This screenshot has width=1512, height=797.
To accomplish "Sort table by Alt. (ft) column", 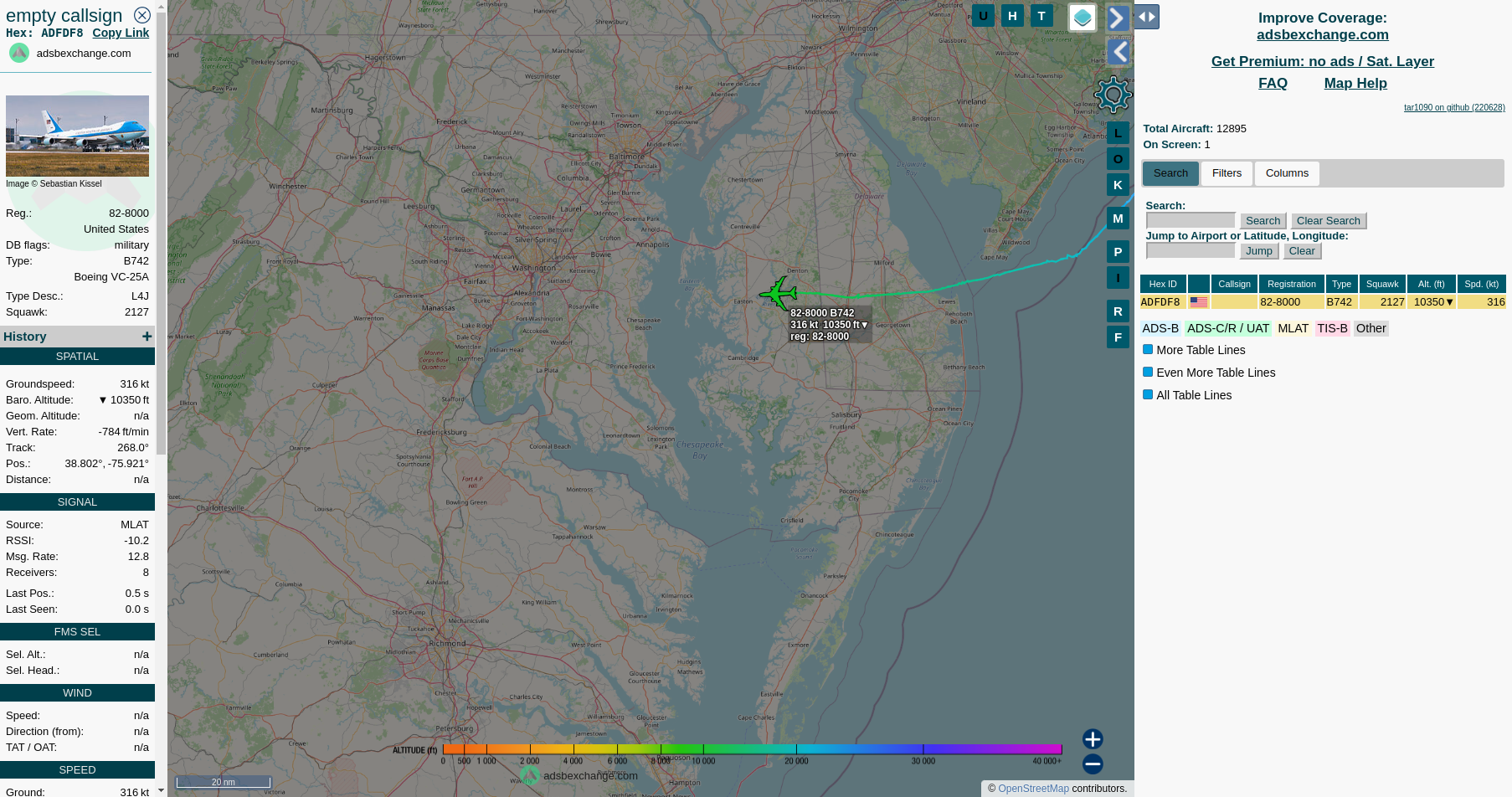I will 1431,285.
